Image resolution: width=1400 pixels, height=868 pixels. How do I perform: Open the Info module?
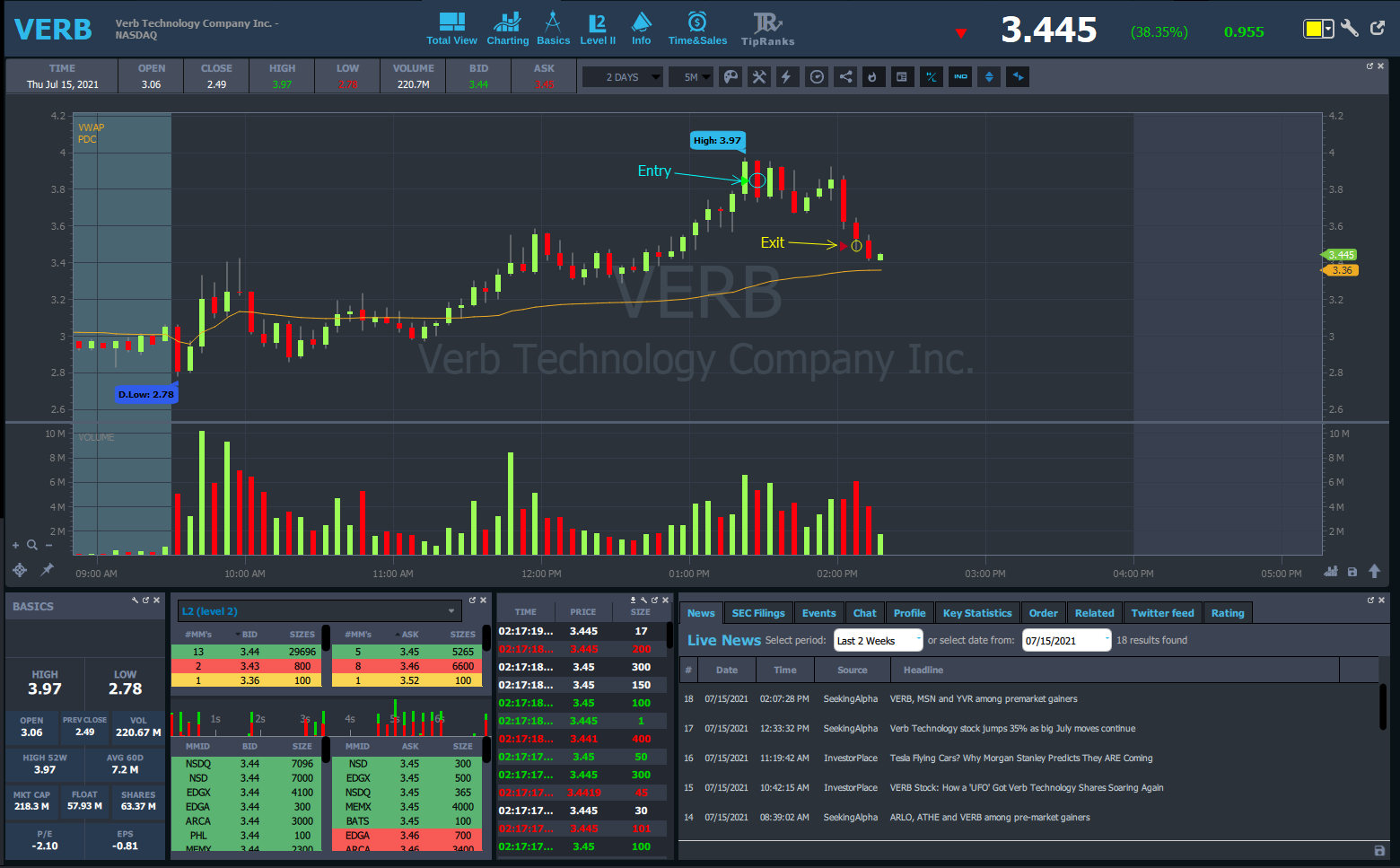[641, 29]
